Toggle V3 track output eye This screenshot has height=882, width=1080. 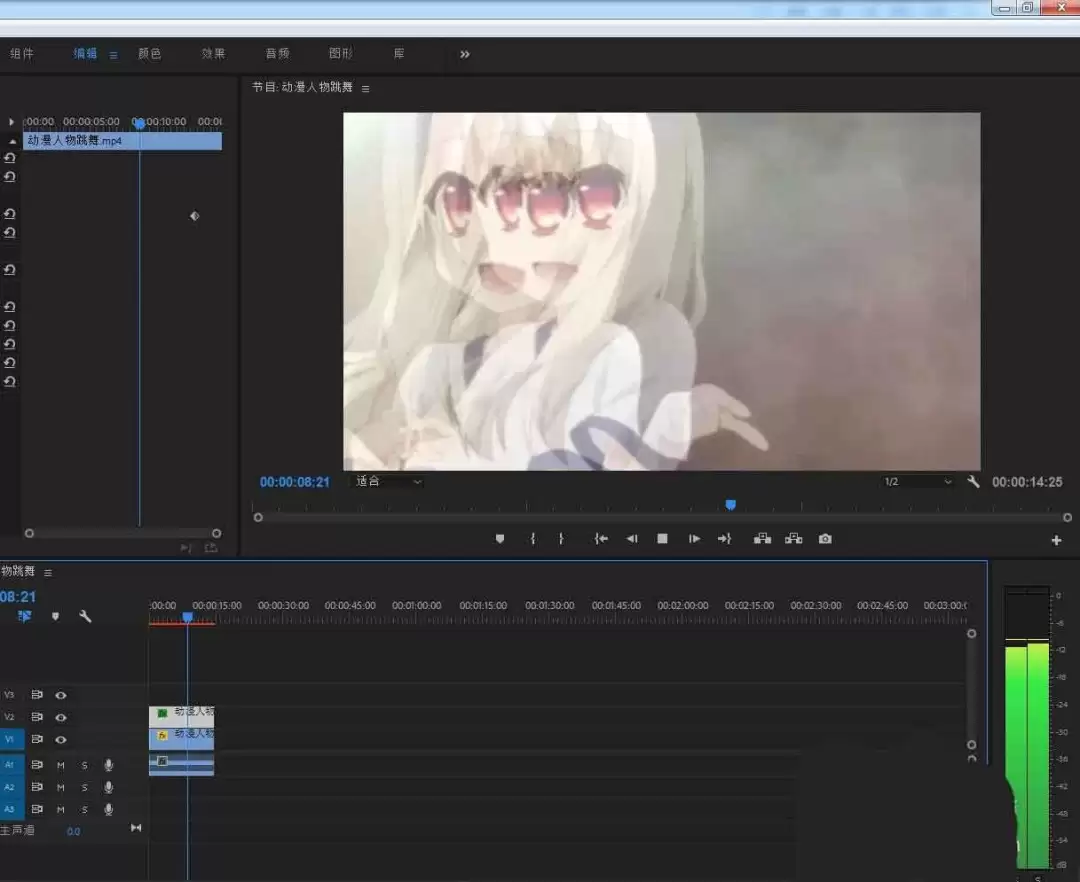click(61, 695)
